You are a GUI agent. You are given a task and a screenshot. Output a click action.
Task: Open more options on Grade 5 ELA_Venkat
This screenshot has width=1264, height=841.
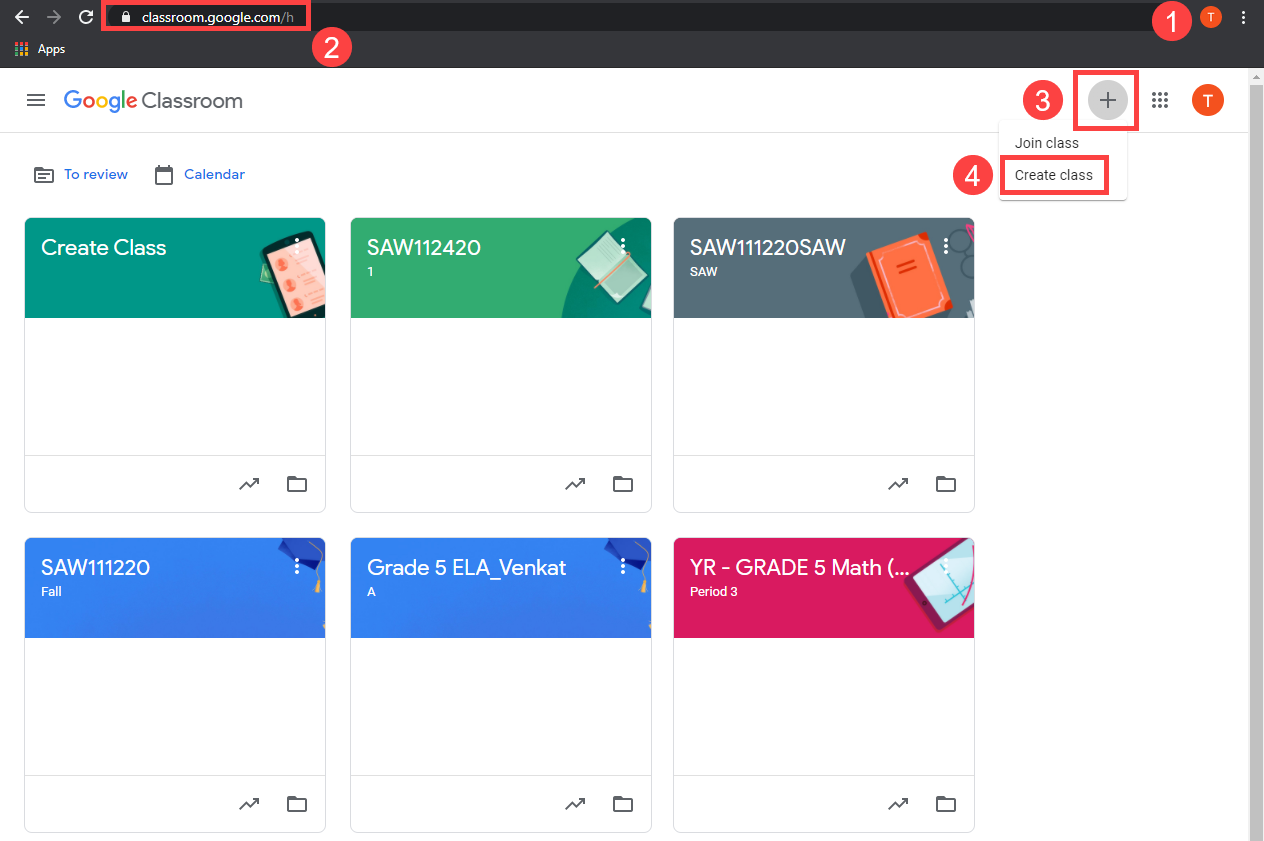point(623,566)
